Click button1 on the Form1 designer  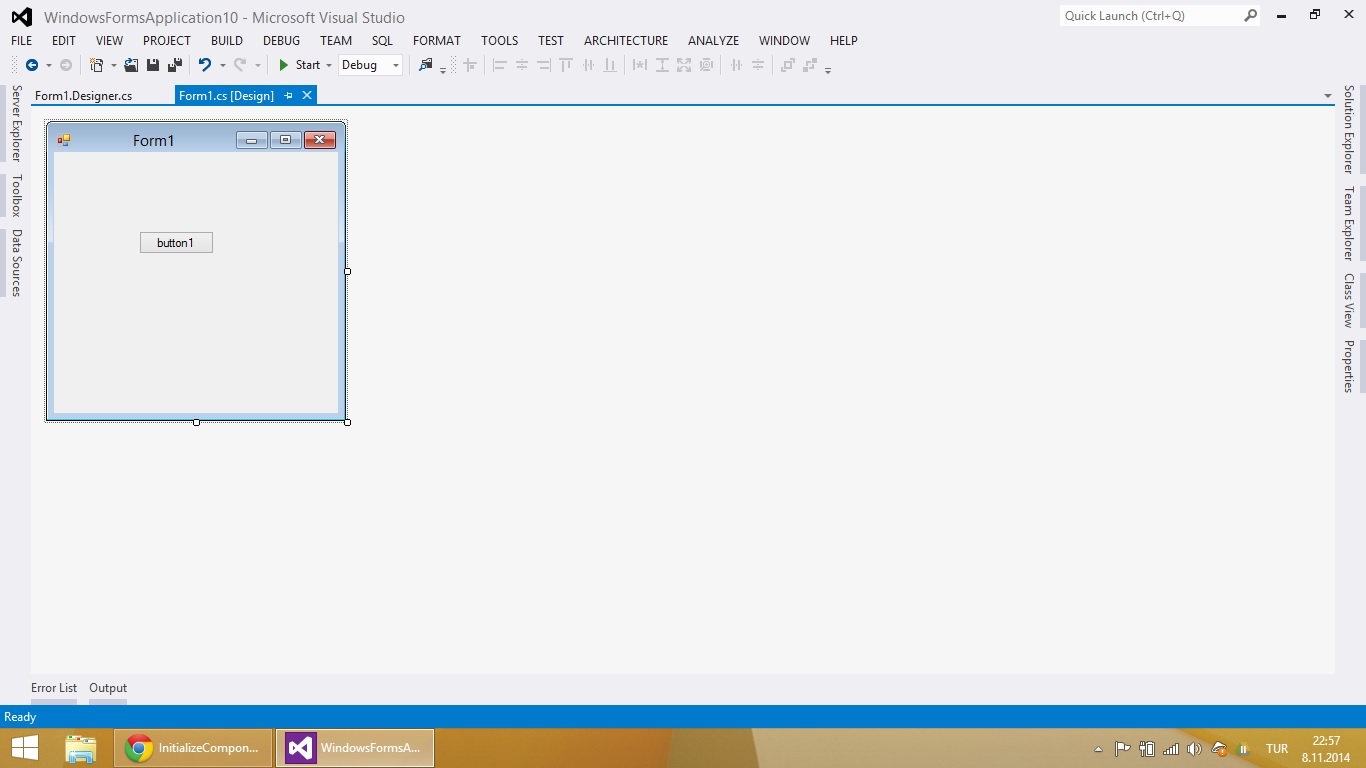pyautogui.click(x=176, y=242)
